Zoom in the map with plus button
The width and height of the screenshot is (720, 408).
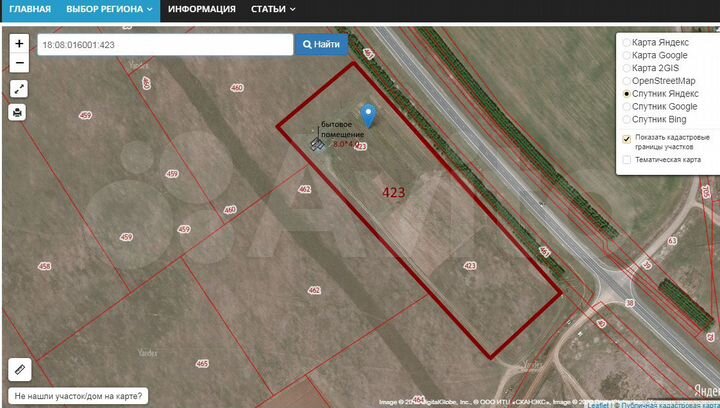pos(19,44)
